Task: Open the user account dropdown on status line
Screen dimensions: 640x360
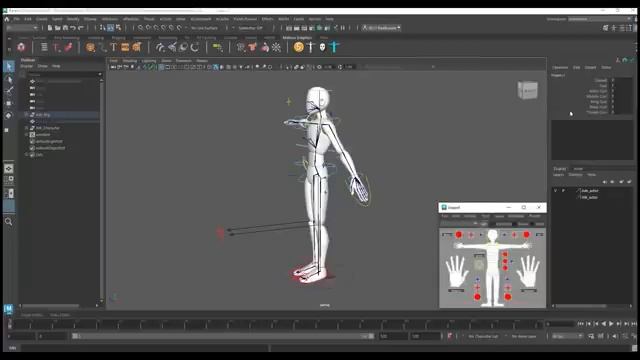Action: click(382, 28)
